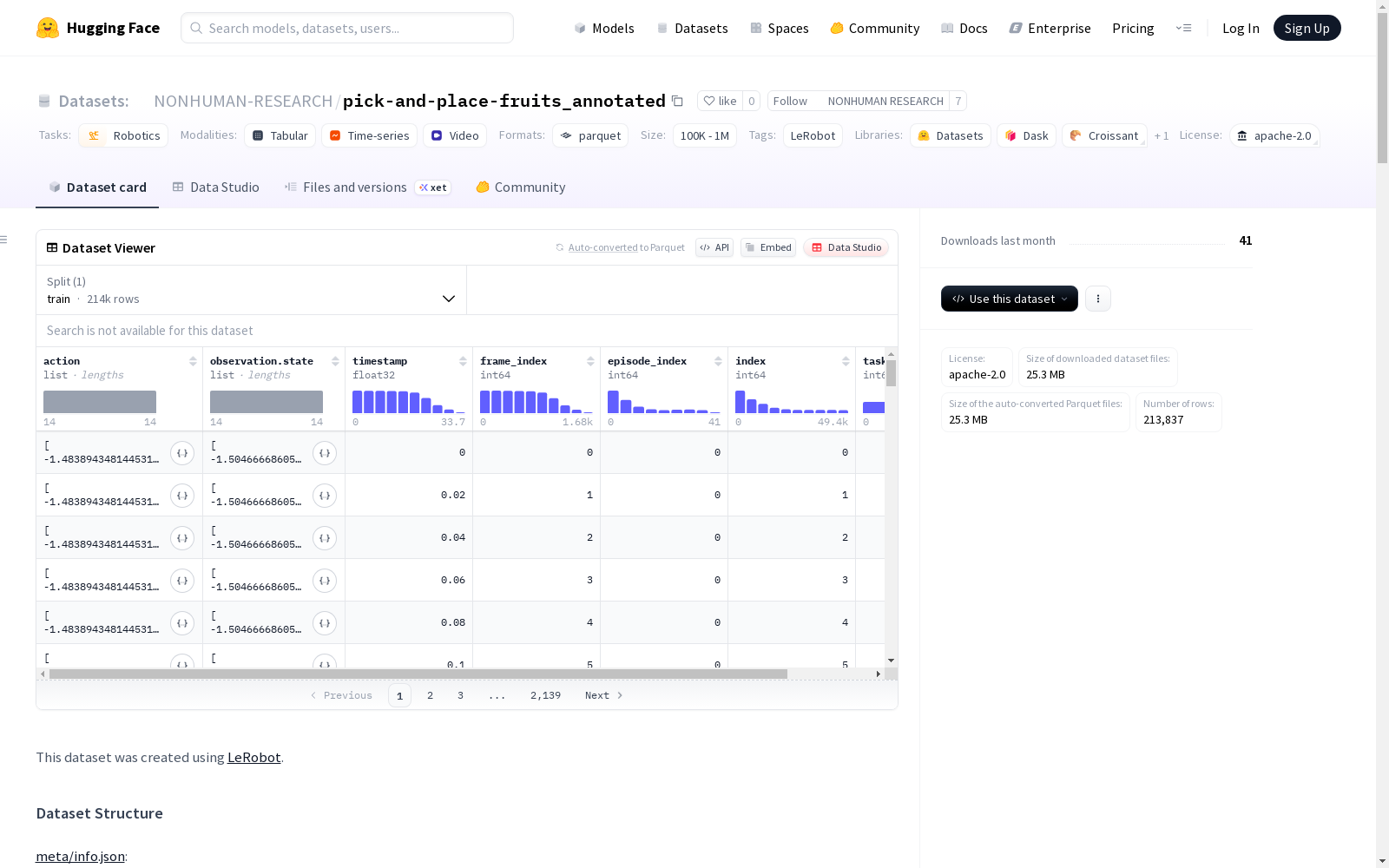Sort by the index column
The image size is (1389, 868).
[846, 361]
